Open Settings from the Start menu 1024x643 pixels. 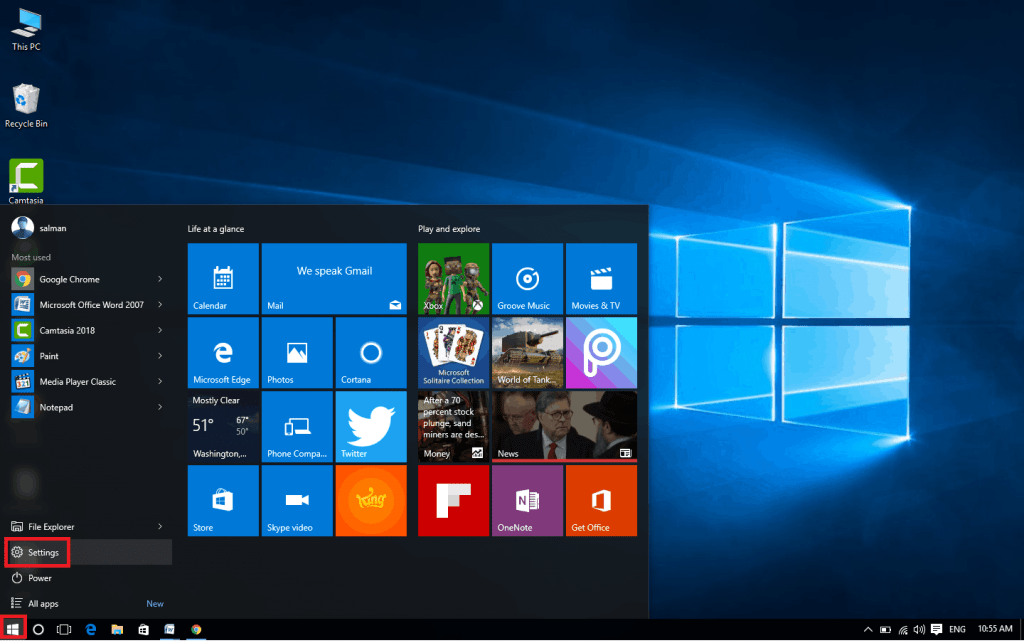pos(40,552)
